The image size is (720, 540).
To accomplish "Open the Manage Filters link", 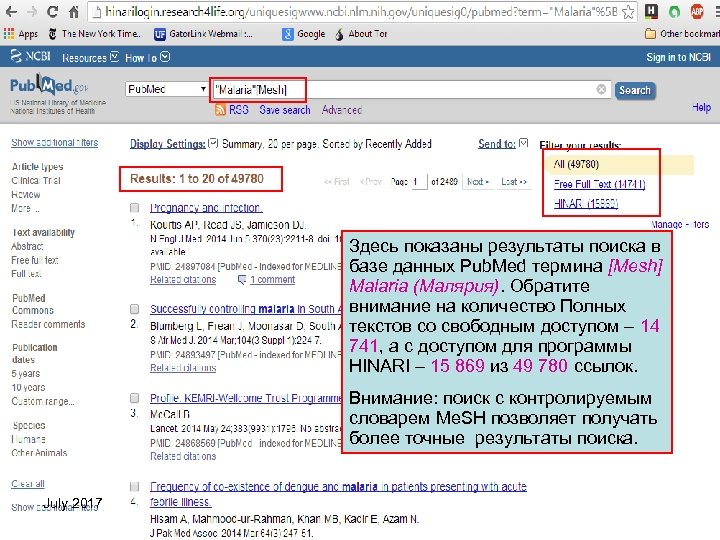I will click(x=680, y=225).
